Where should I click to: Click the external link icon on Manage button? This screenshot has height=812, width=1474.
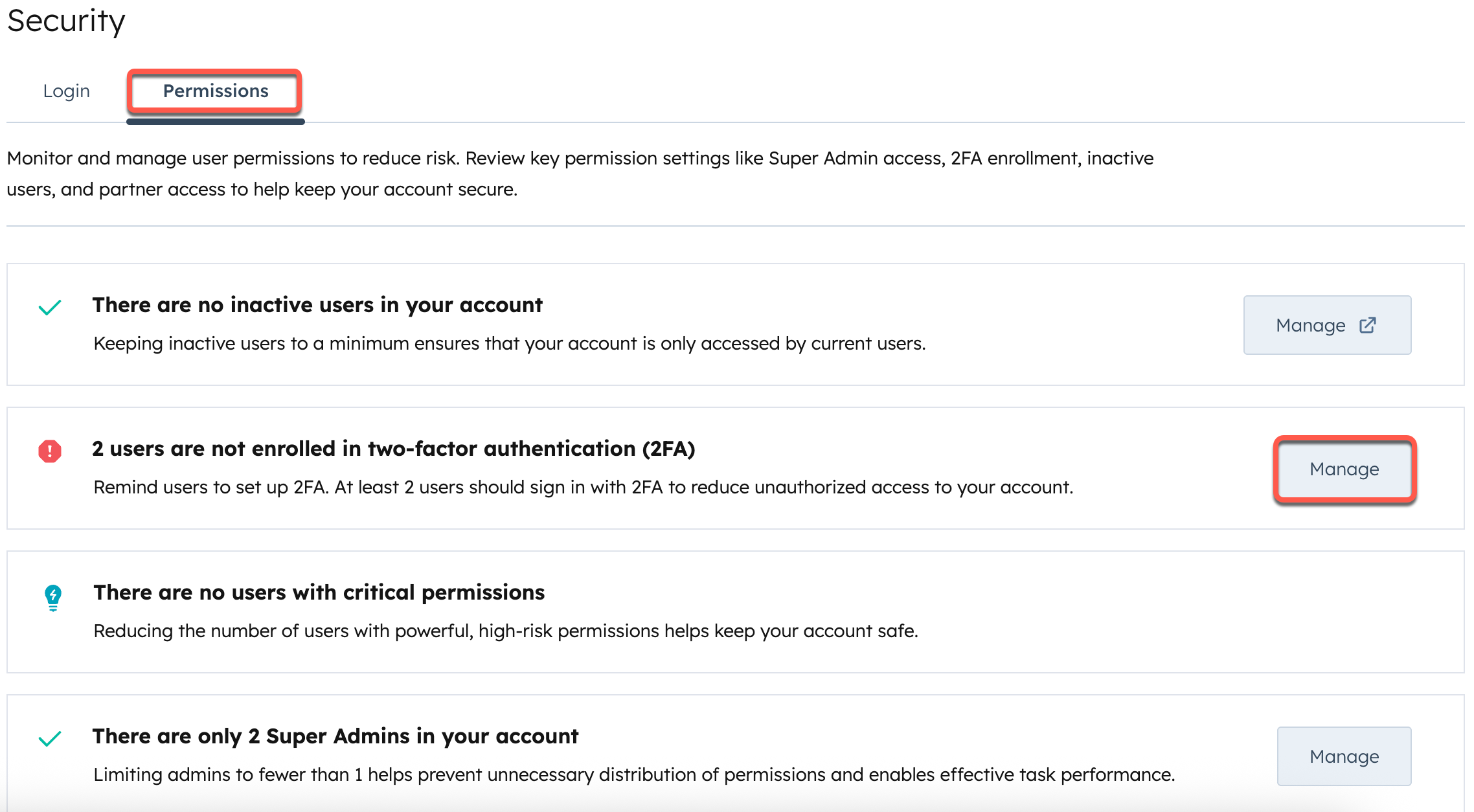point(1366,326)
